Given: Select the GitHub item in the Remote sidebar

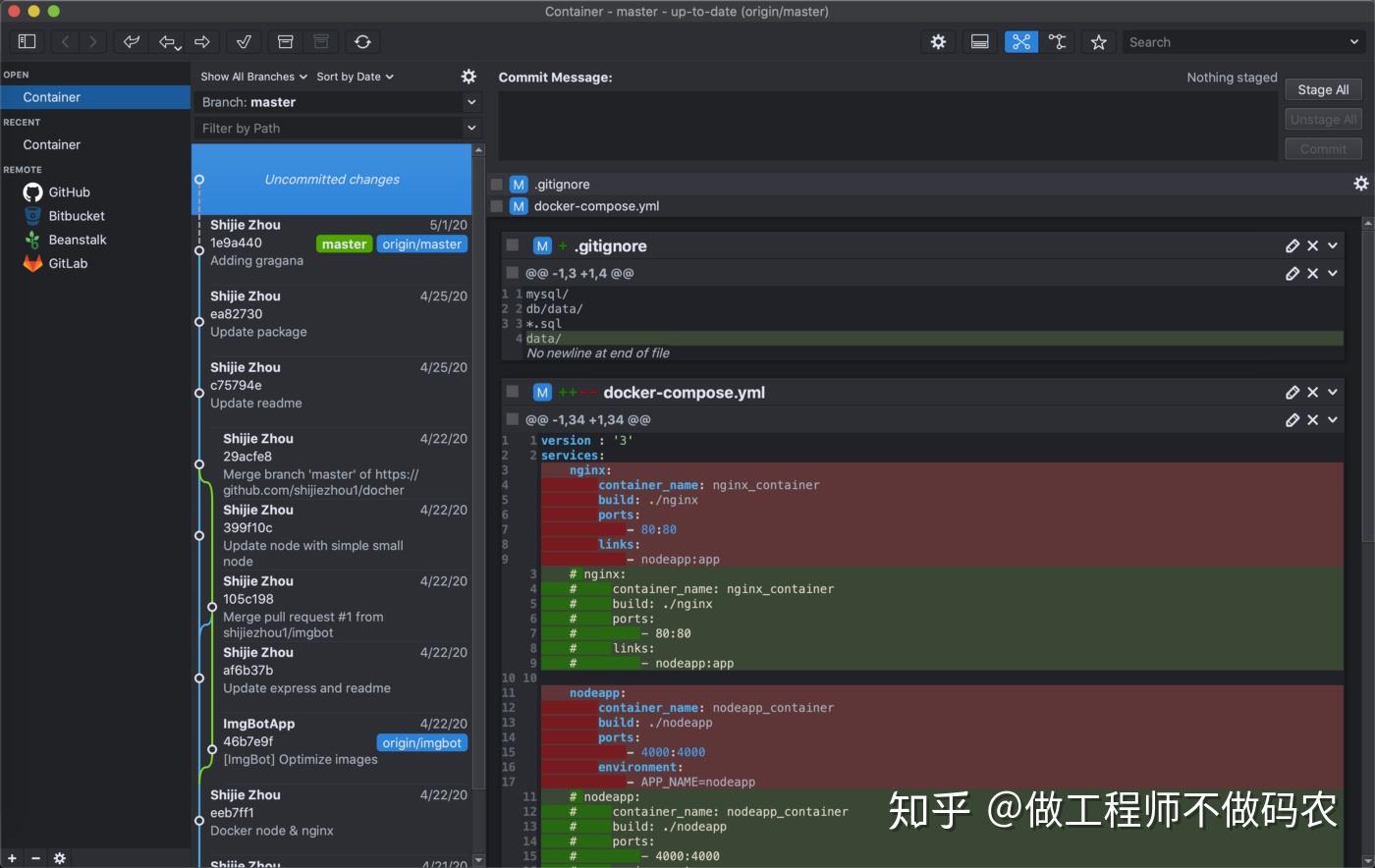Looking at the screenshot, I should click(71, 191).
